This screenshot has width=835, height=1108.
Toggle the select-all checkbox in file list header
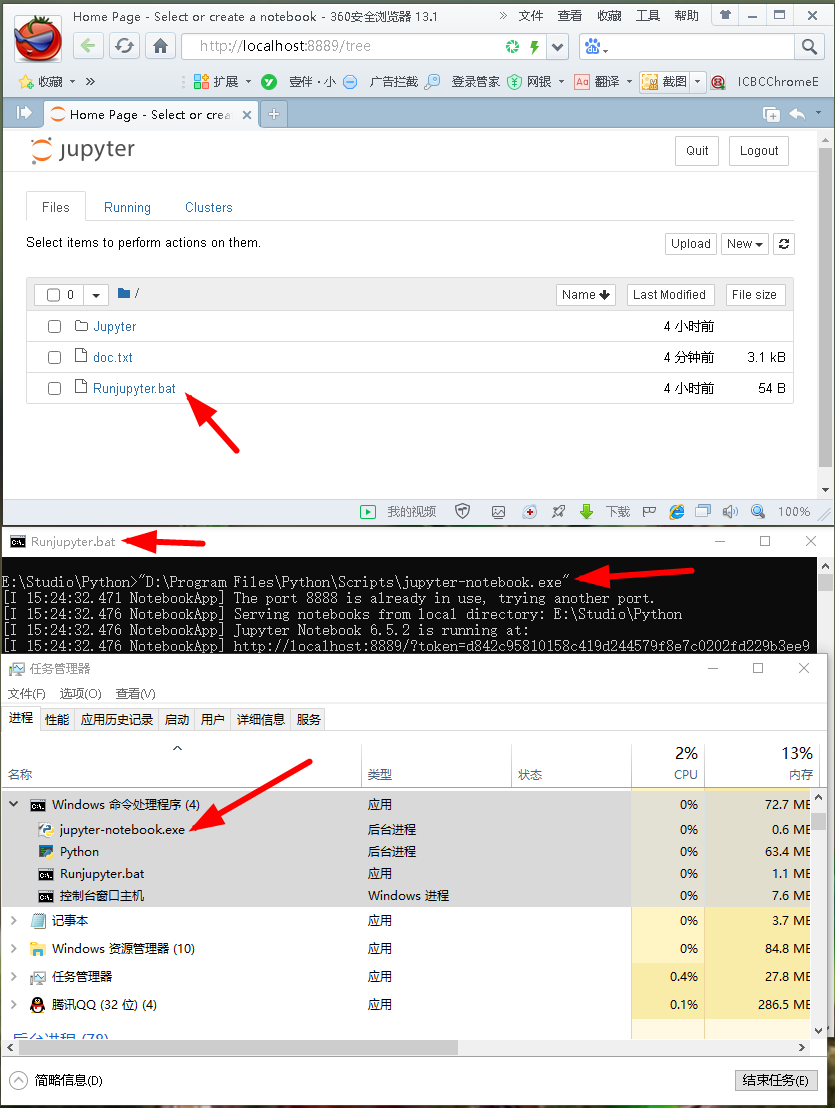pos(53,295)
